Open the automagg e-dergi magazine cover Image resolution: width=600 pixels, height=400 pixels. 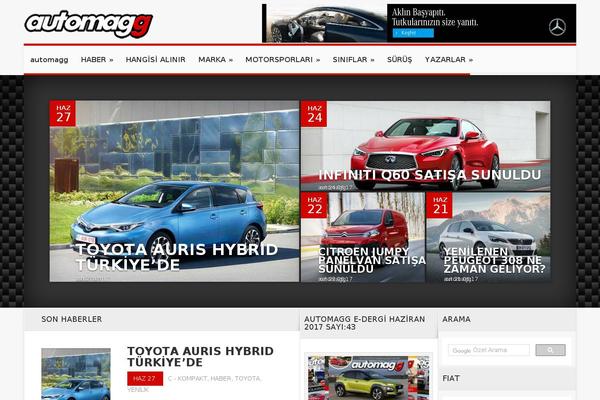[x=368, y=377]
